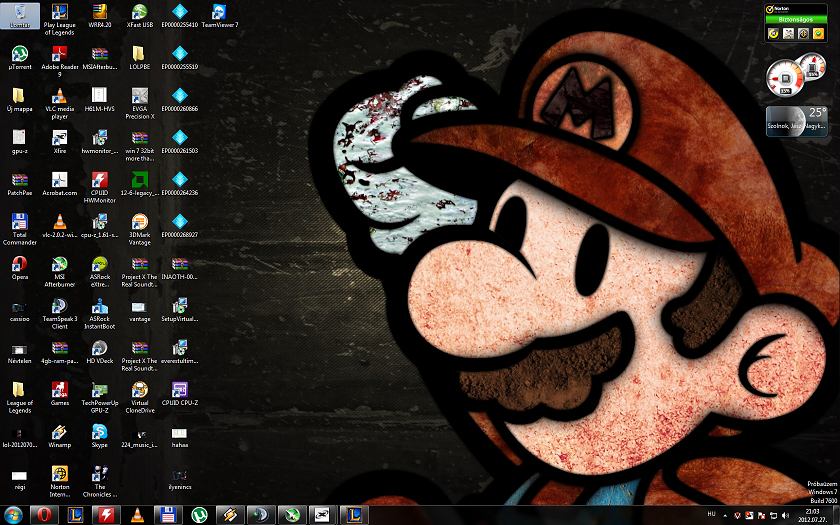
Task: Open the Új mappa folder
Action: [x=19, y=96]
